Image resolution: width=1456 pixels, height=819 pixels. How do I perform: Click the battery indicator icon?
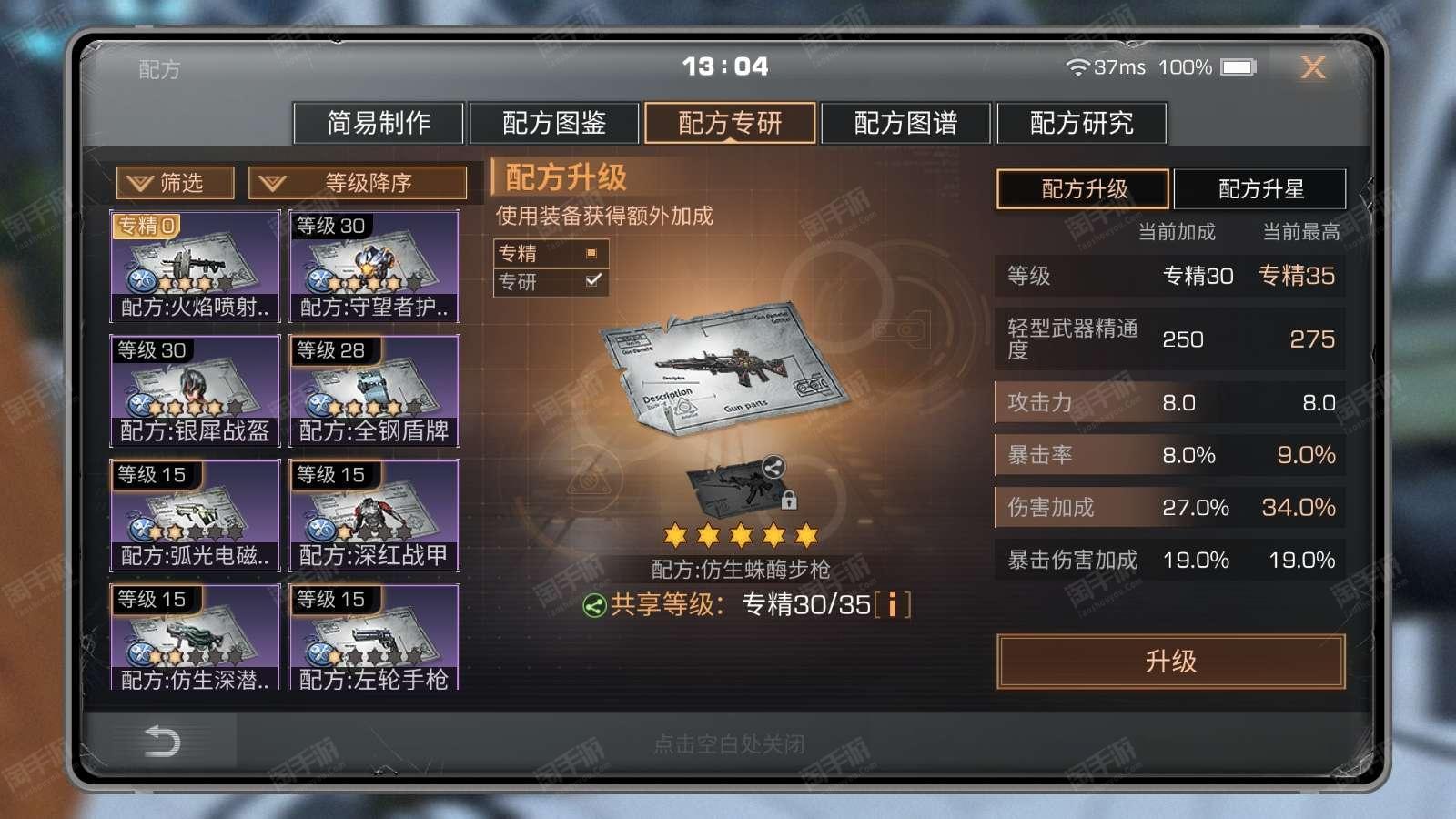coord(1239,67)
